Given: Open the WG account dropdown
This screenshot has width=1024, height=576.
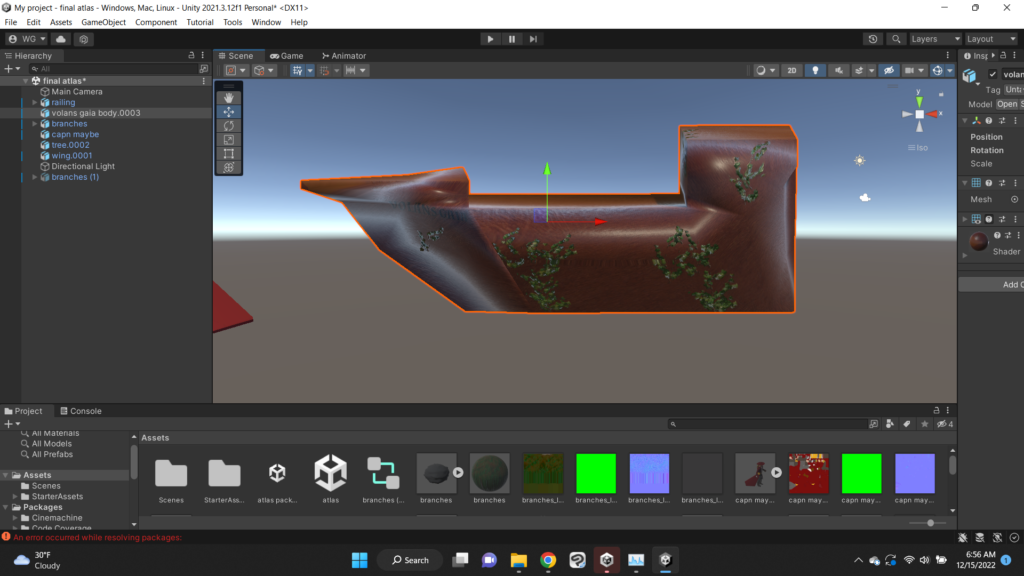Looking at the screenshot, I should 27,39.
